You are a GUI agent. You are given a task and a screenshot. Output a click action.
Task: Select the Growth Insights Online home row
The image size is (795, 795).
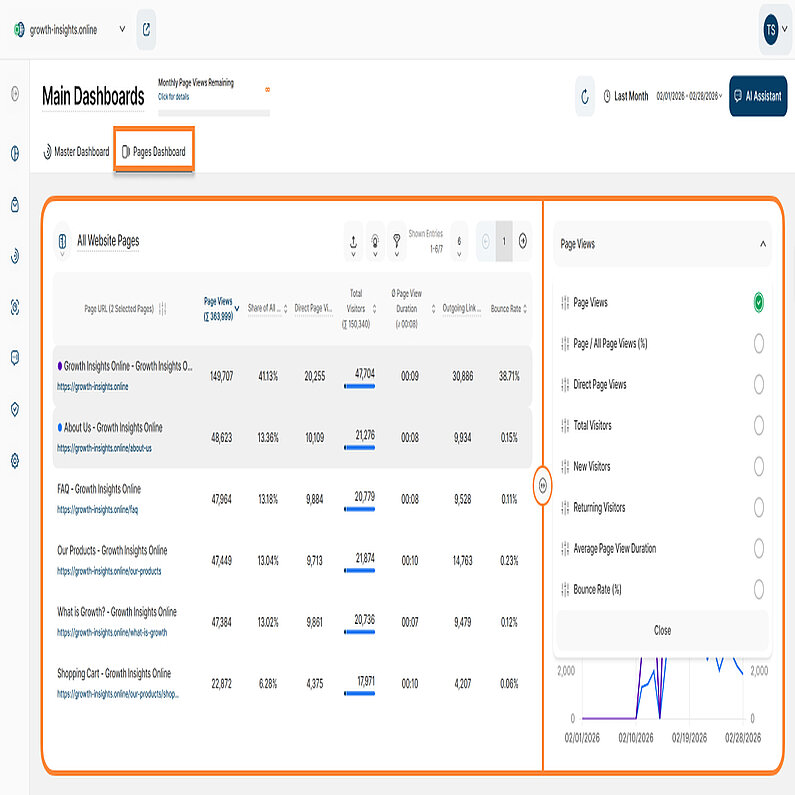coord(292,376)
